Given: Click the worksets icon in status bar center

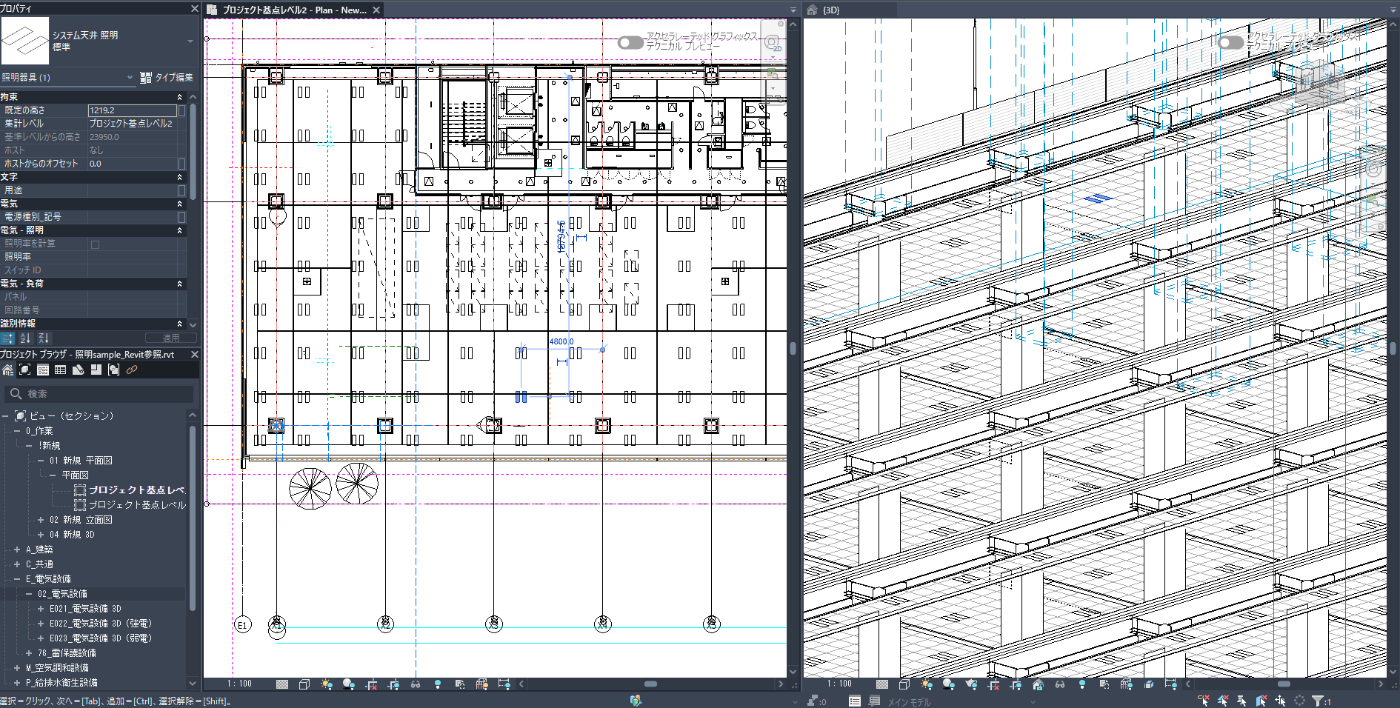Looking at the screenshot, I should (638, 701).
